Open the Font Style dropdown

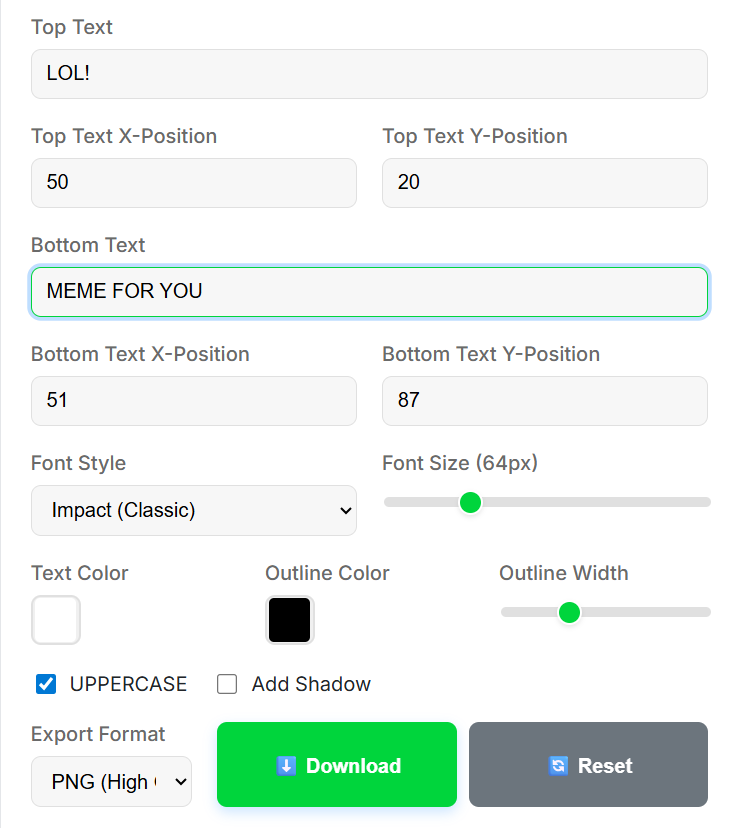point(194,510)
